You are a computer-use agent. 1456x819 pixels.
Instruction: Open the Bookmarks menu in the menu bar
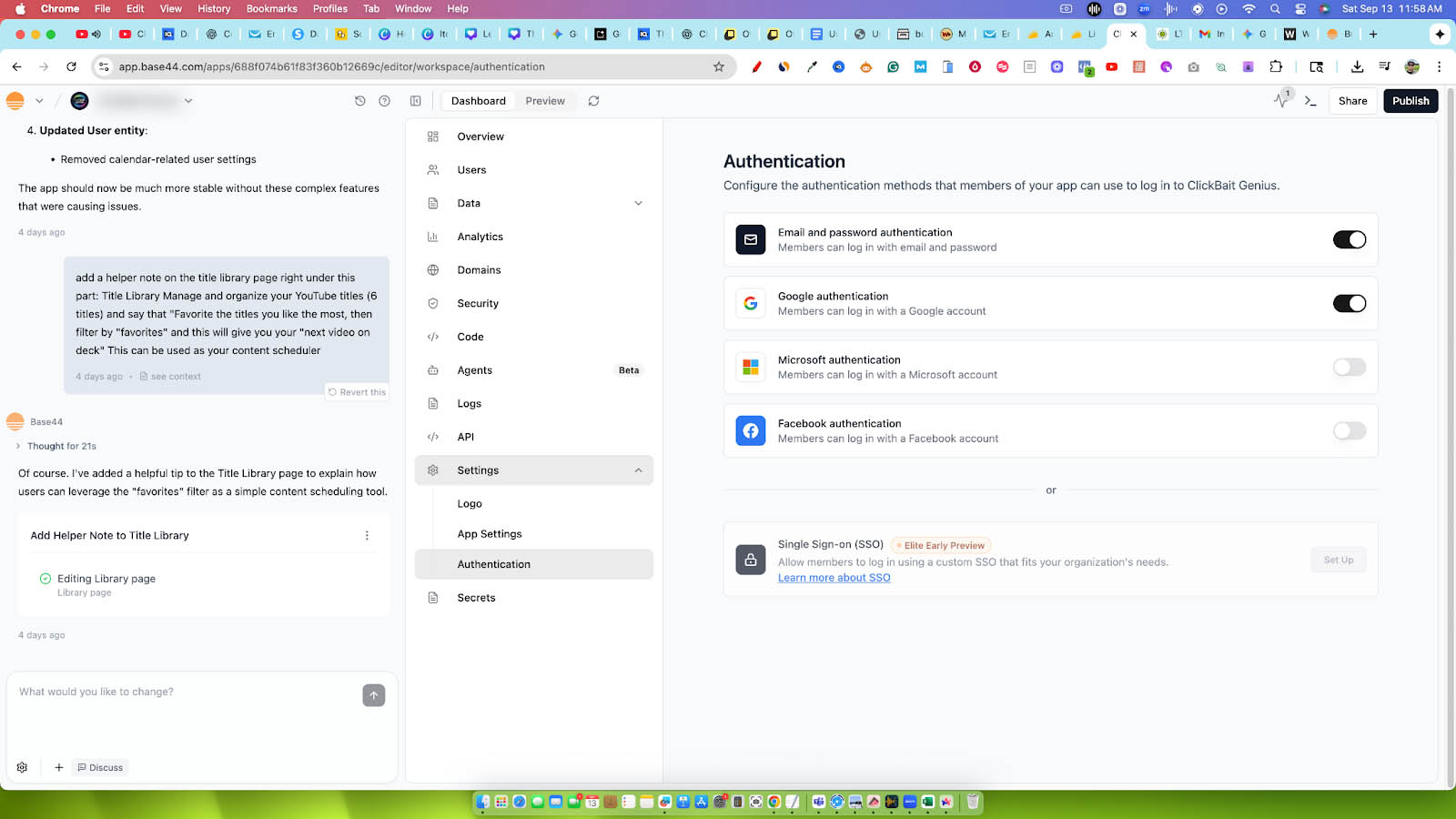(271, 8)
